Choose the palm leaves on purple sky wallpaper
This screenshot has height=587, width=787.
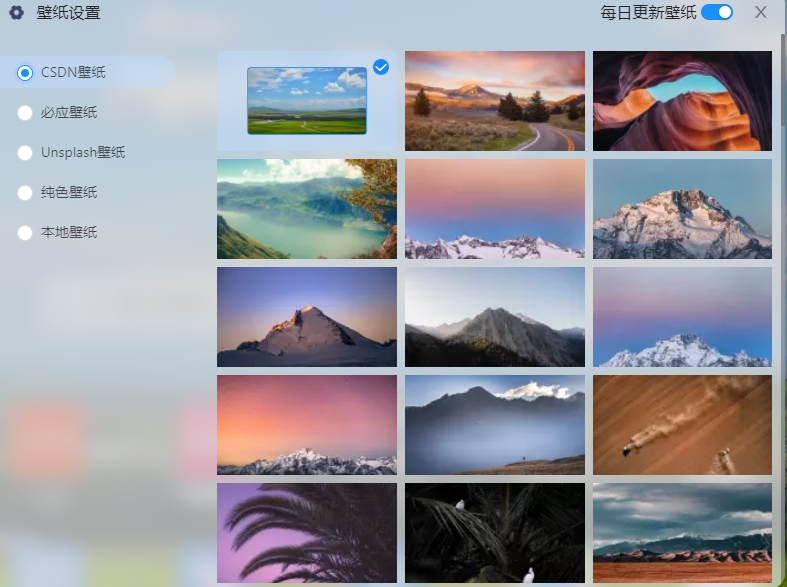[307, 533]
